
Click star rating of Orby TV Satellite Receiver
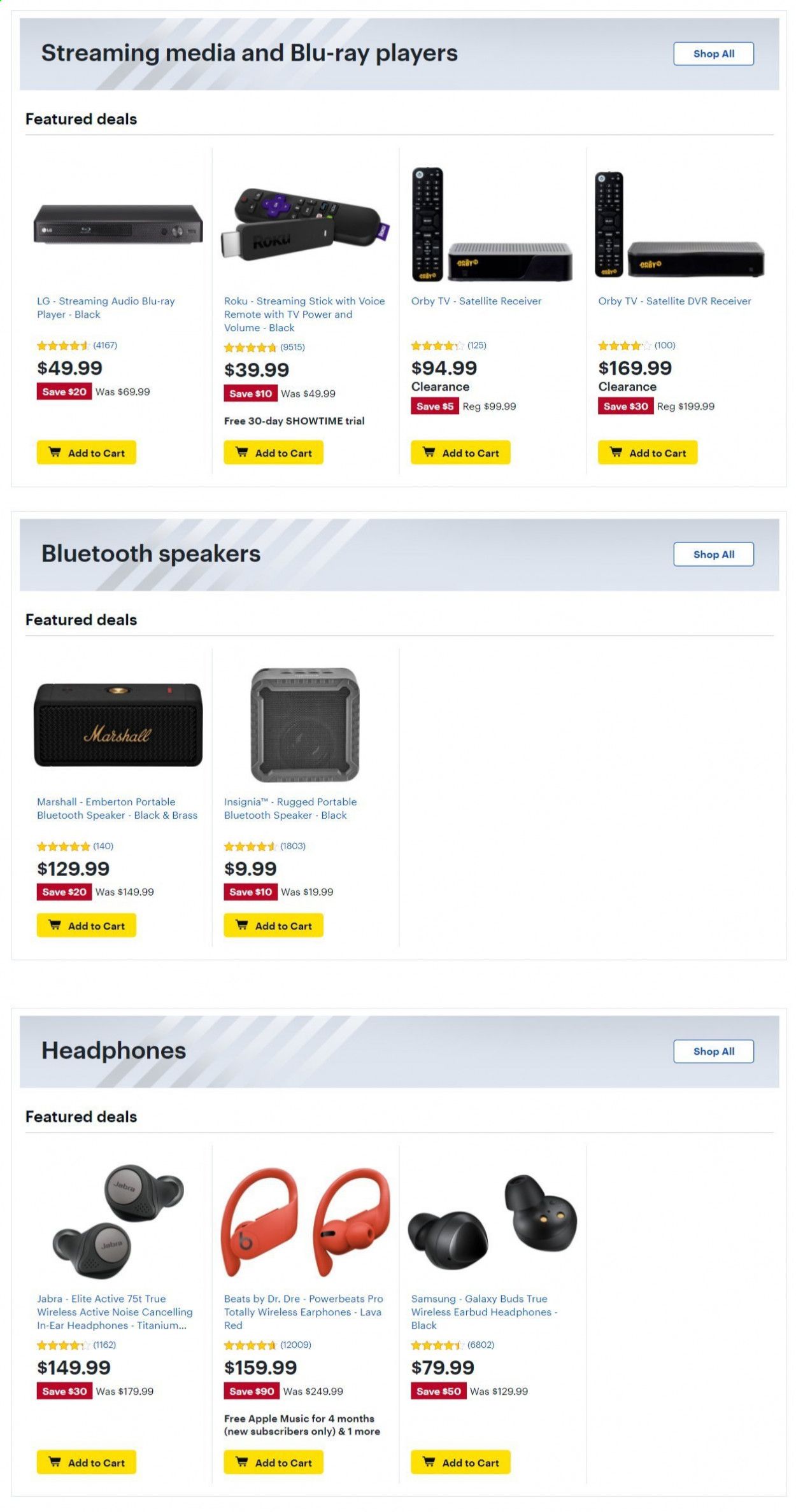[437, 346]
